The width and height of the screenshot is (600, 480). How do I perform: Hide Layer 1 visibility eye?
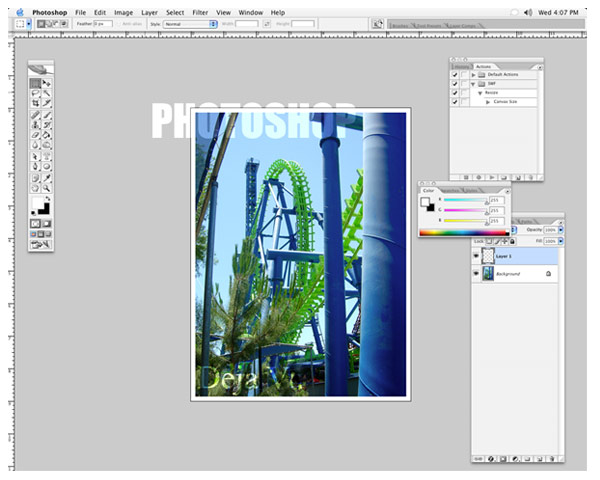(x=476, y=256)
